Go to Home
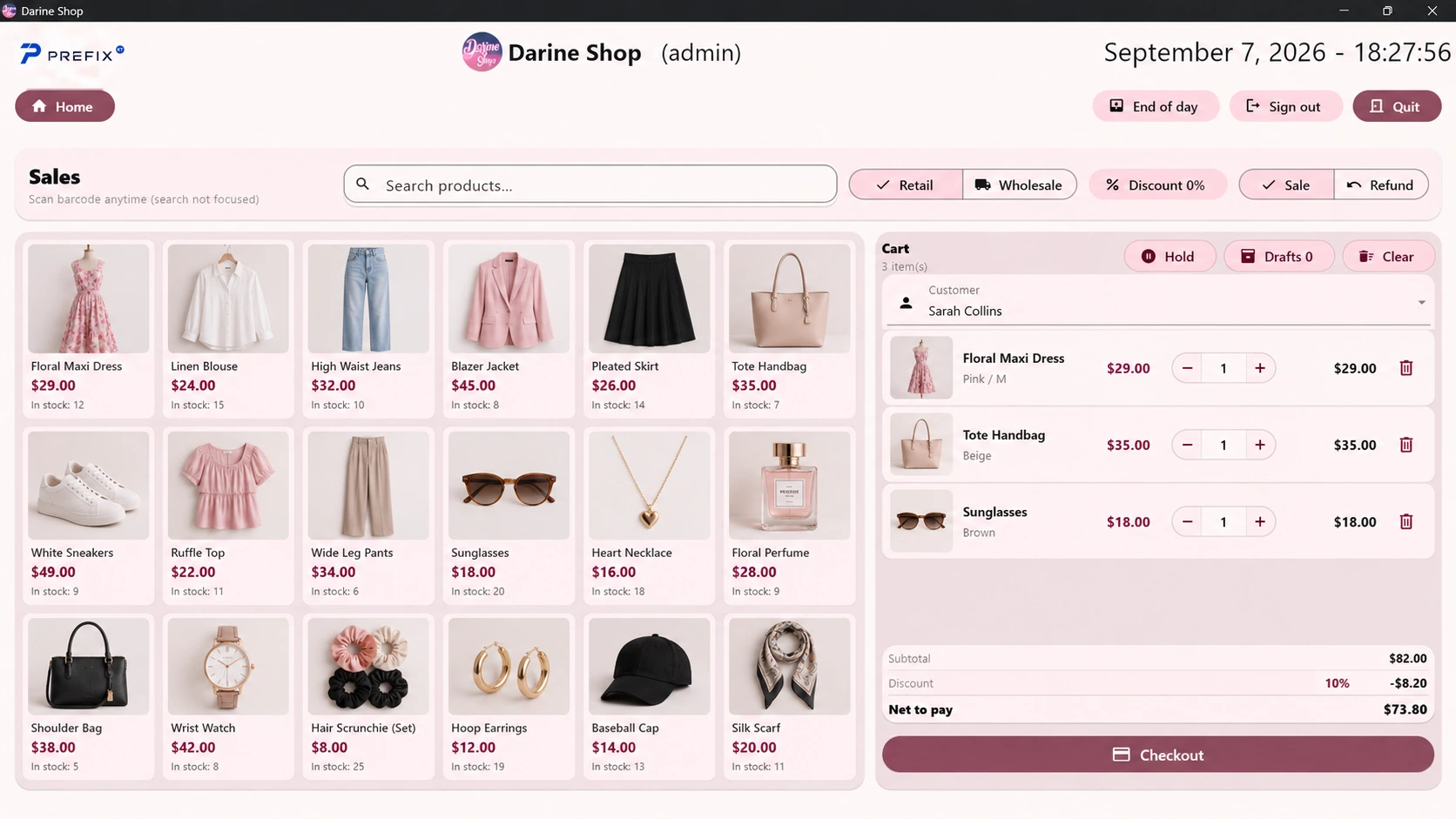Image resolution: width=1456 pixels, height=819 pixels. click(x=64, y=106)
